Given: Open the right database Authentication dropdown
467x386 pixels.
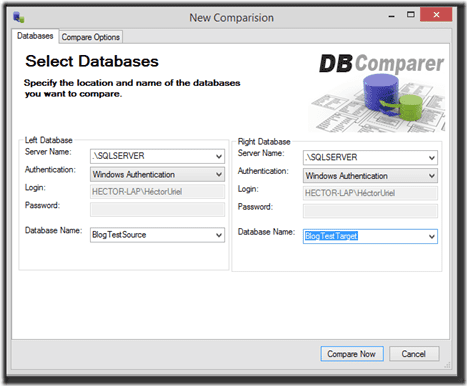Looking at the screenshot, I should [432, 175].
